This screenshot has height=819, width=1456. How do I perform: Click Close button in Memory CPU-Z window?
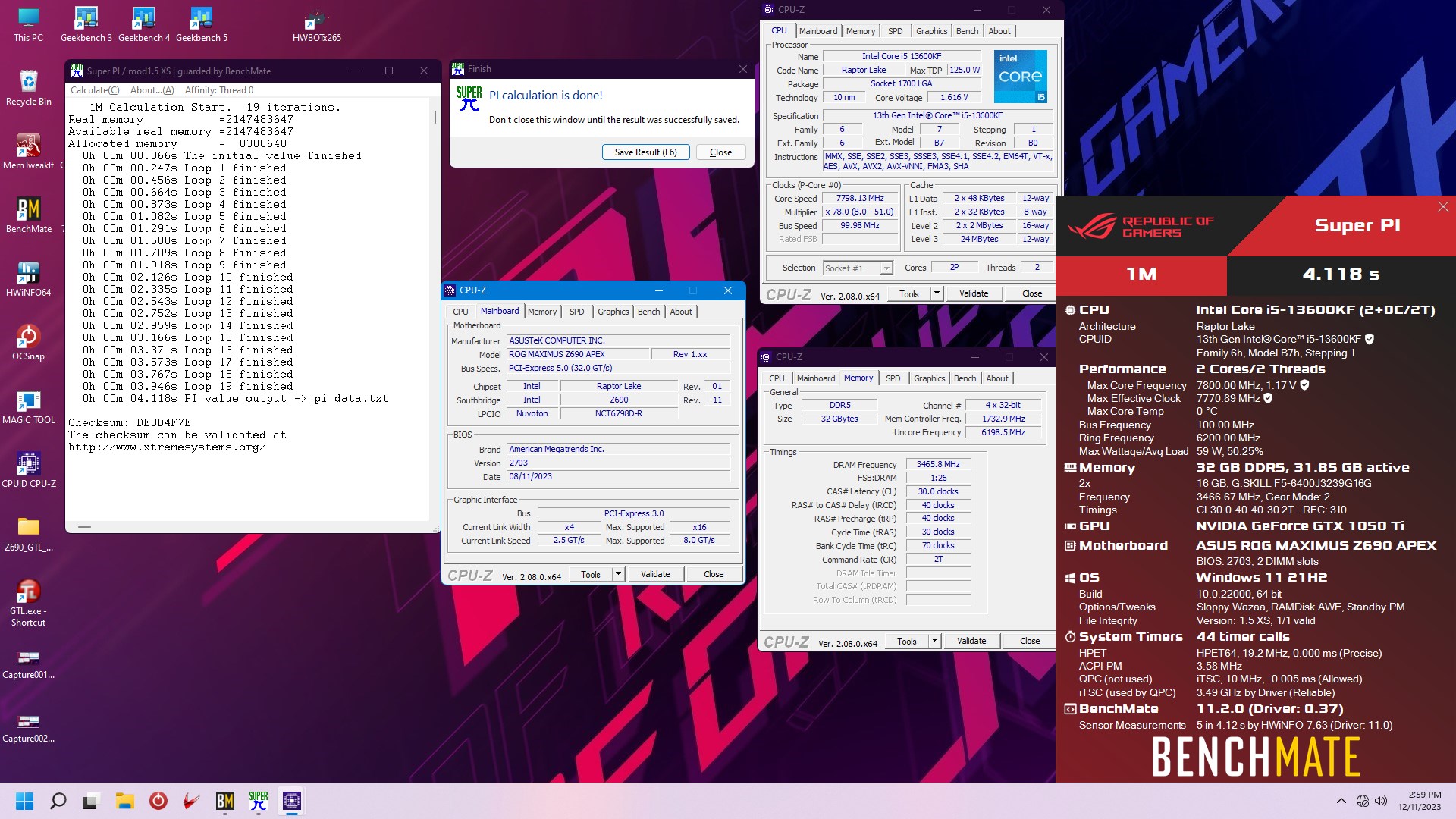coord(1030,641)
